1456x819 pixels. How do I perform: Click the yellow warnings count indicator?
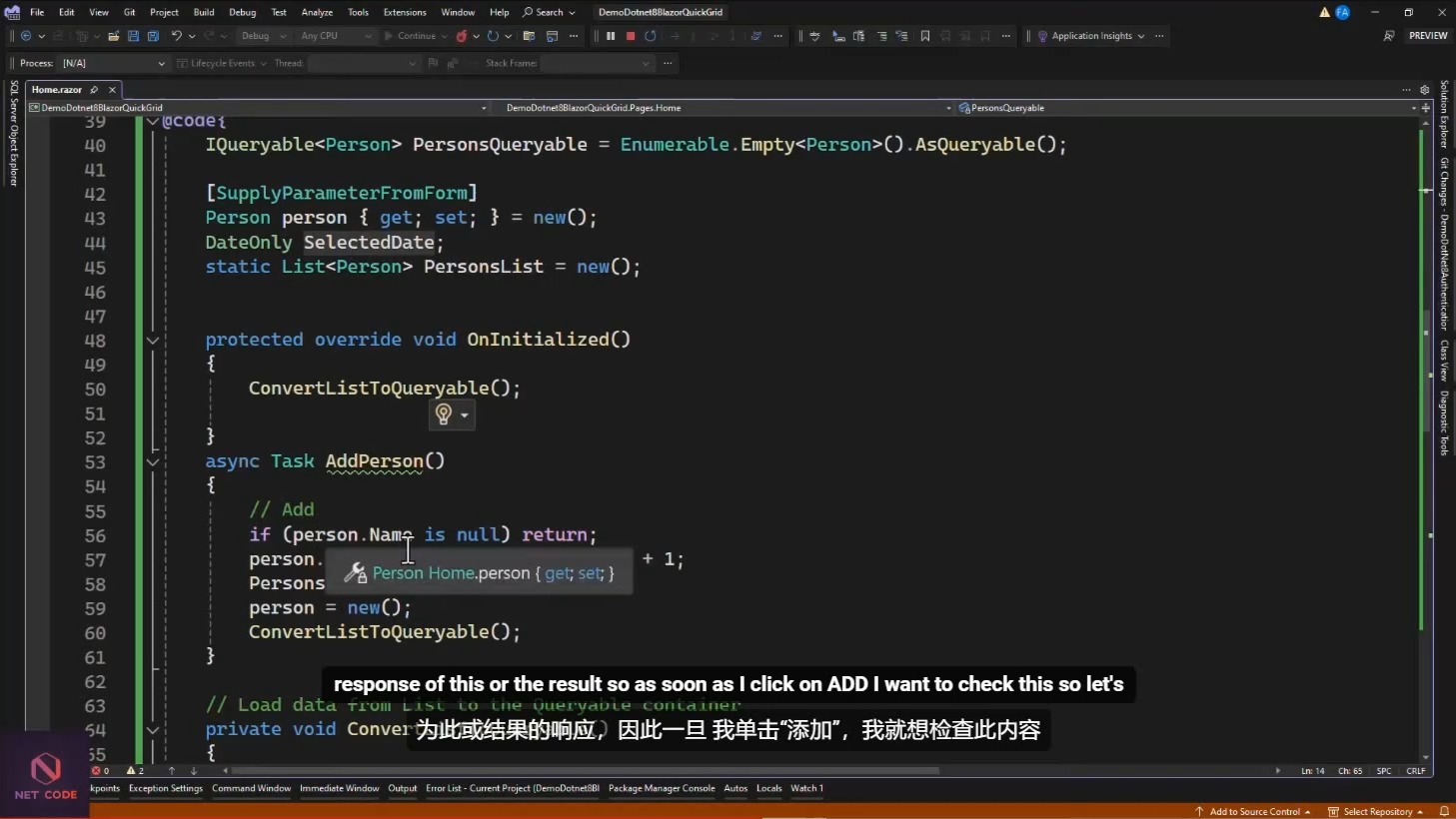click(135, 770)
